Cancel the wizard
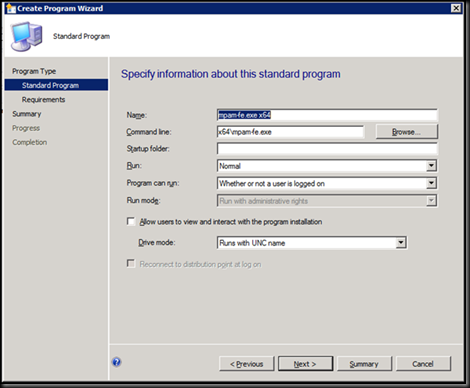 coord(423,364)
